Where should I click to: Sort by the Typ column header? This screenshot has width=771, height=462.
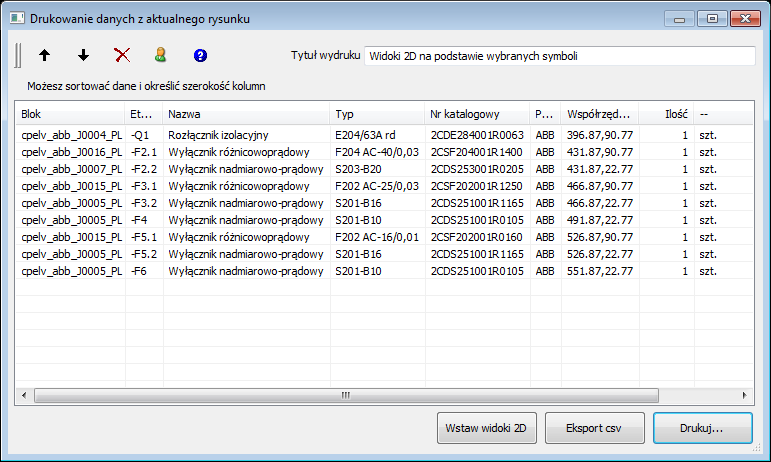(x=376, y=114)
